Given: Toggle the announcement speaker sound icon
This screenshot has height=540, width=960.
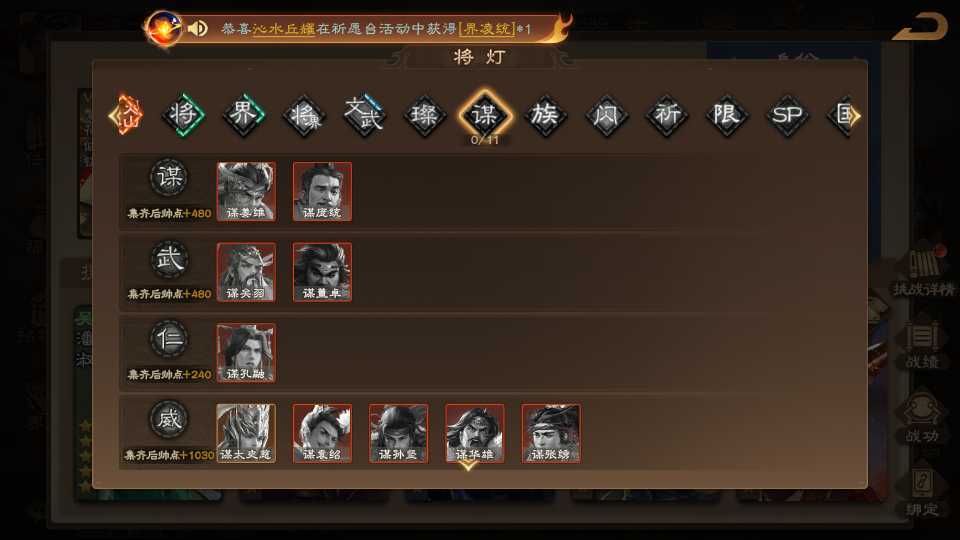Looking at the screenshot, I should [197, 29].
